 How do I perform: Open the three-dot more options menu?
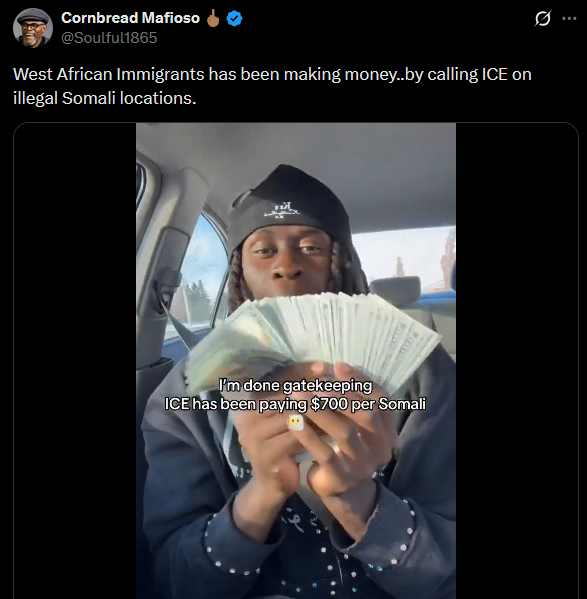point(569,18)
